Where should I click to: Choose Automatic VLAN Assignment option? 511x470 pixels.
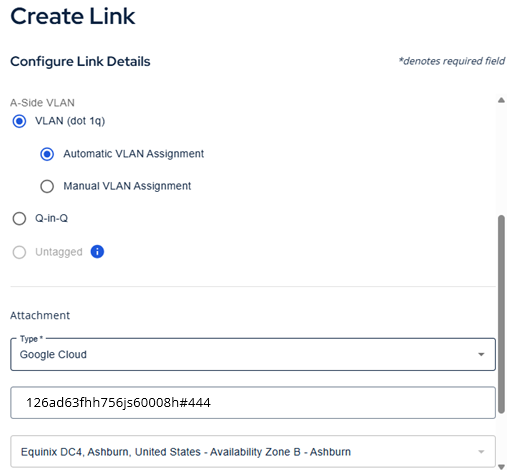[47, 154]
